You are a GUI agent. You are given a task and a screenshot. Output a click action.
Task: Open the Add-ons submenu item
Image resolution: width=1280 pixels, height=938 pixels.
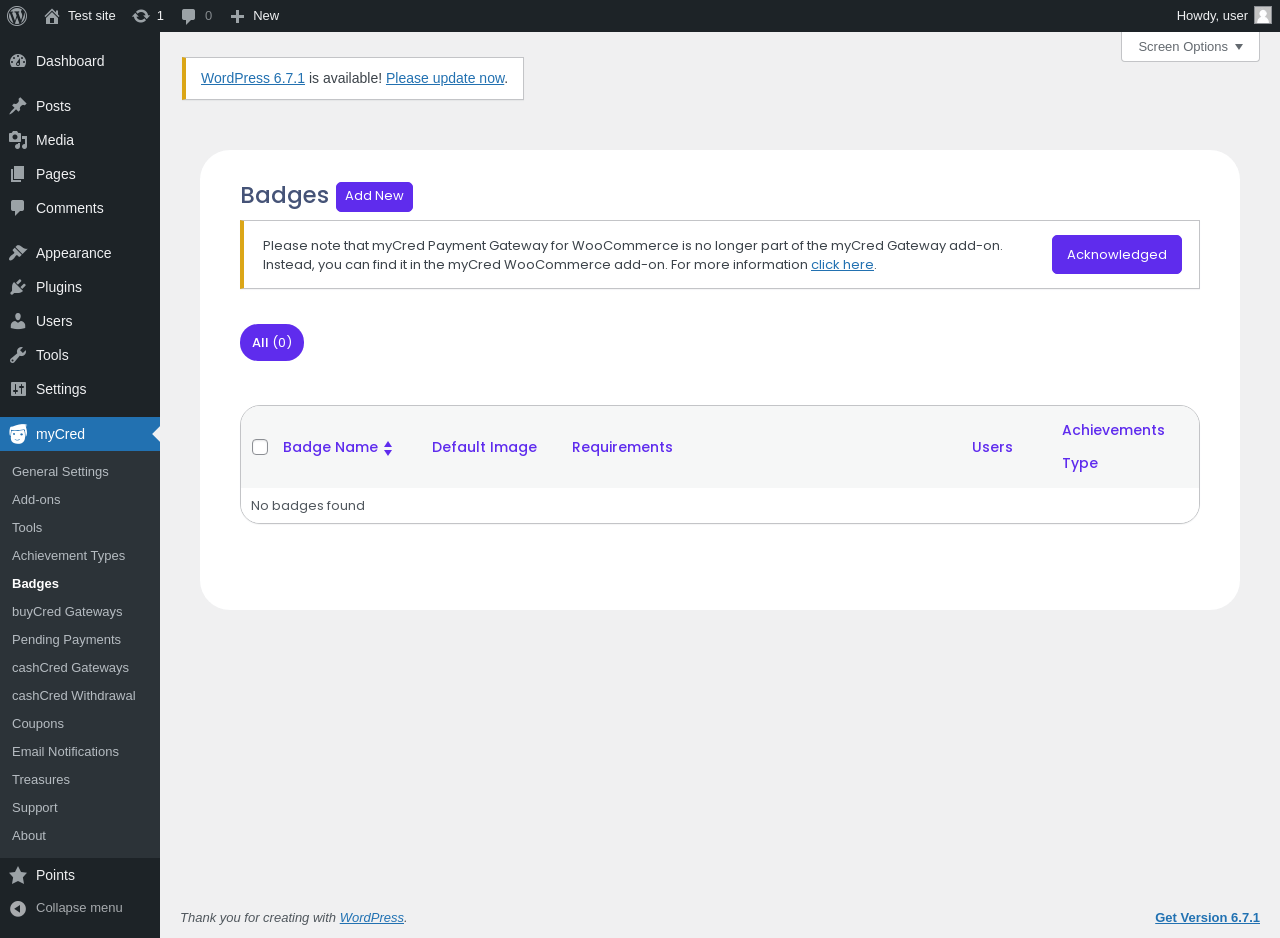coord(36,499)
